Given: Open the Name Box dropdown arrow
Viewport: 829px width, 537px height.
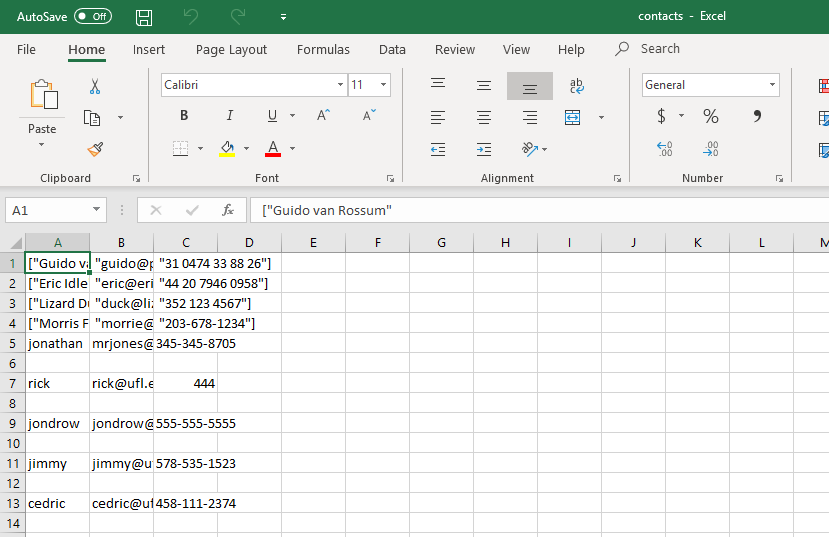Looking at the screenshot, I should [96, 210].
